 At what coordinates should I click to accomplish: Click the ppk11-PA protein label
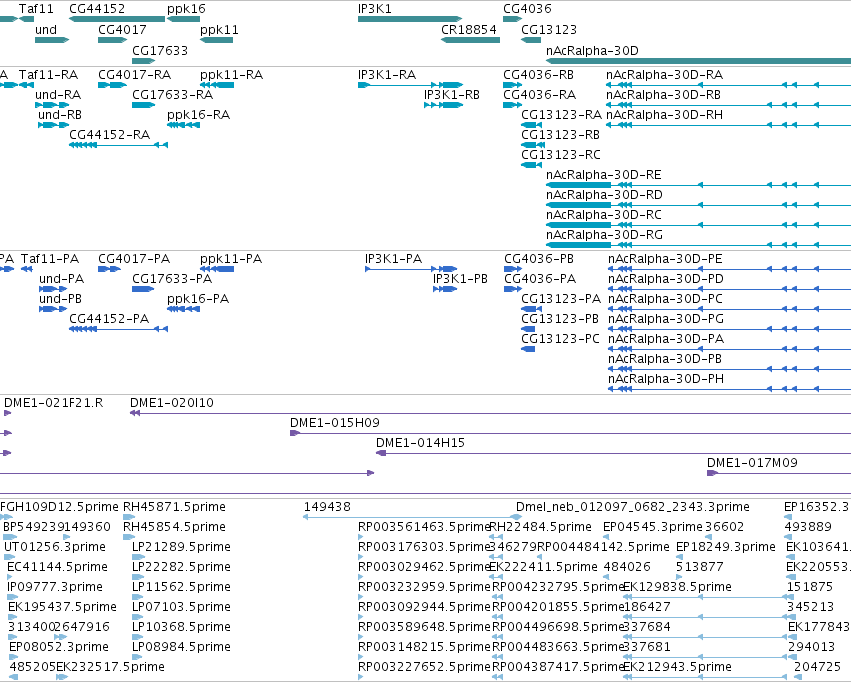coord(231,260)
